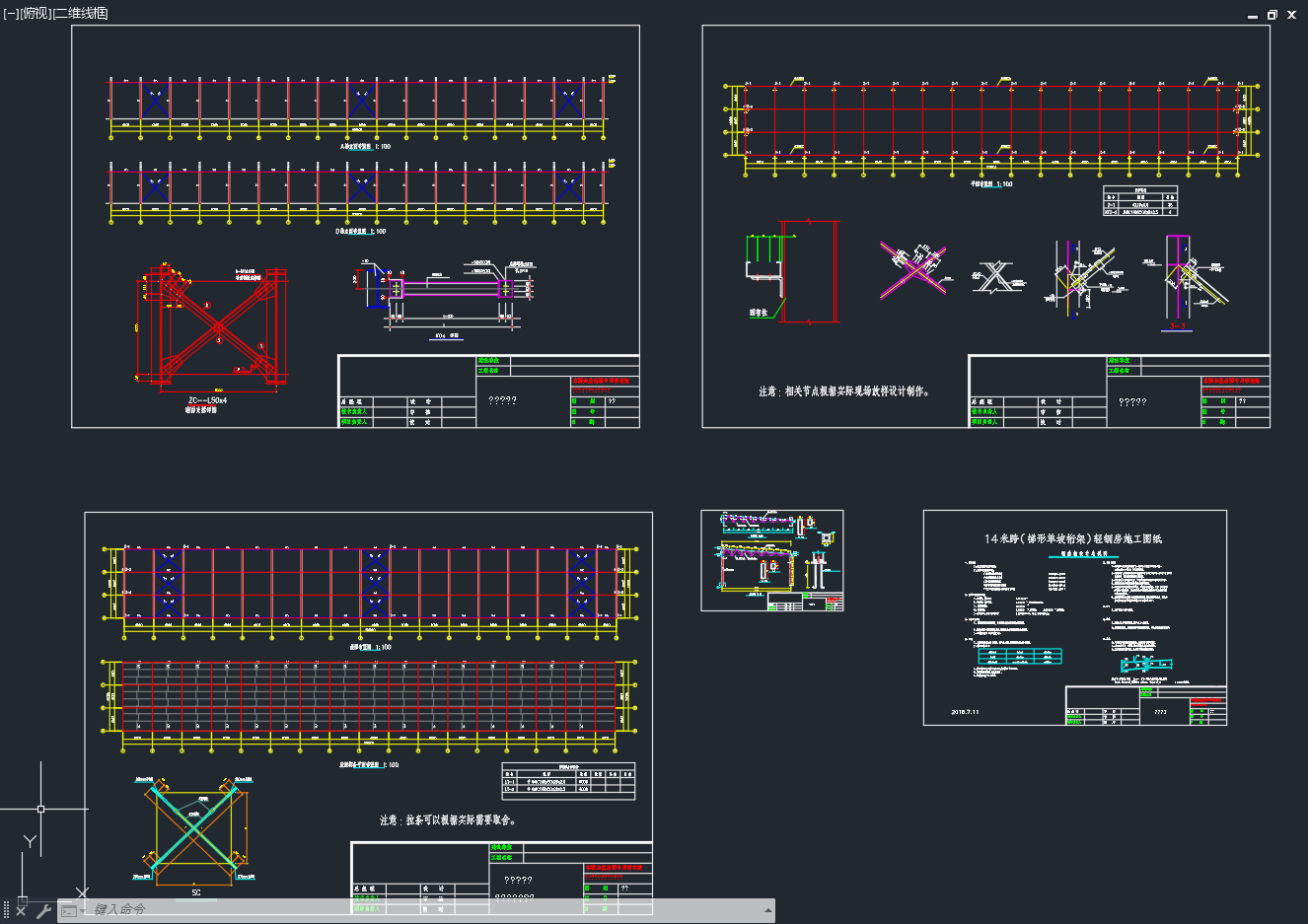
Task: Open the 二维线框 visual style menu
Action: [x=80, y=13]
